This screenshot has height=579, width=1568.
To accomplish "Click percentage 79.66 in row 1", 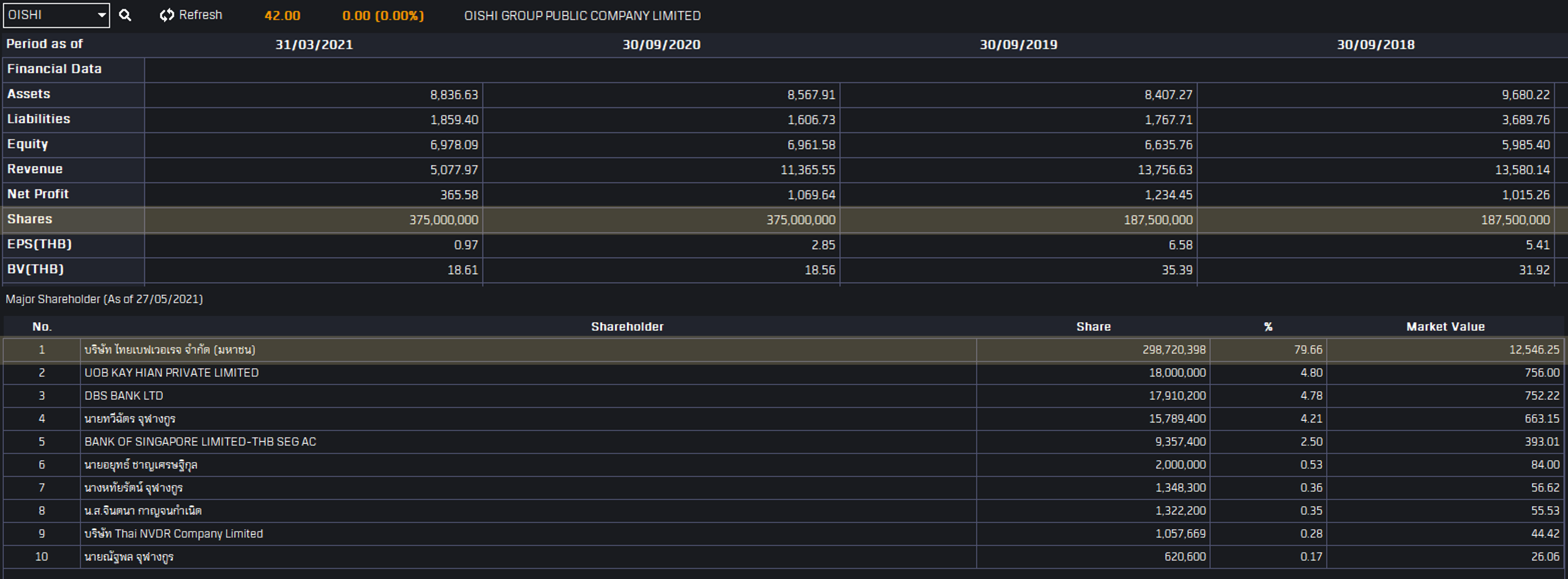I will (1308, 350).
